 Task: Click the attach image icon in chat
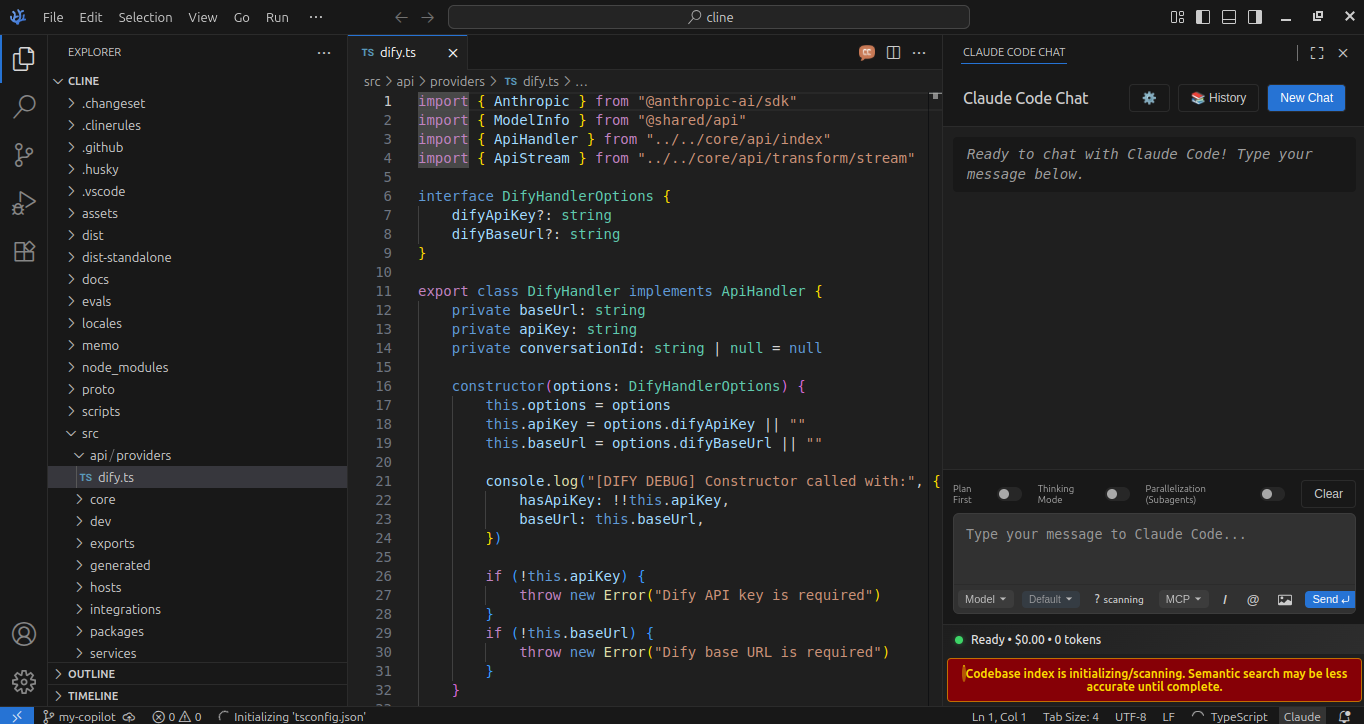pos(1284,599)
